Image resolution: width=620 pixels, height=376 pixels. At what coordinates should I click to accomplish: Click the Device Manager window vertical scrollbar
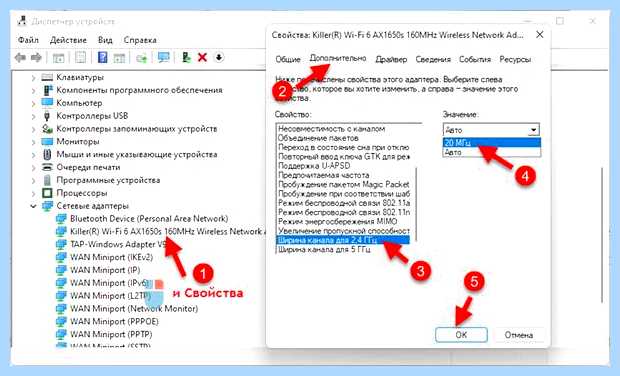click(x=602, y=235)
